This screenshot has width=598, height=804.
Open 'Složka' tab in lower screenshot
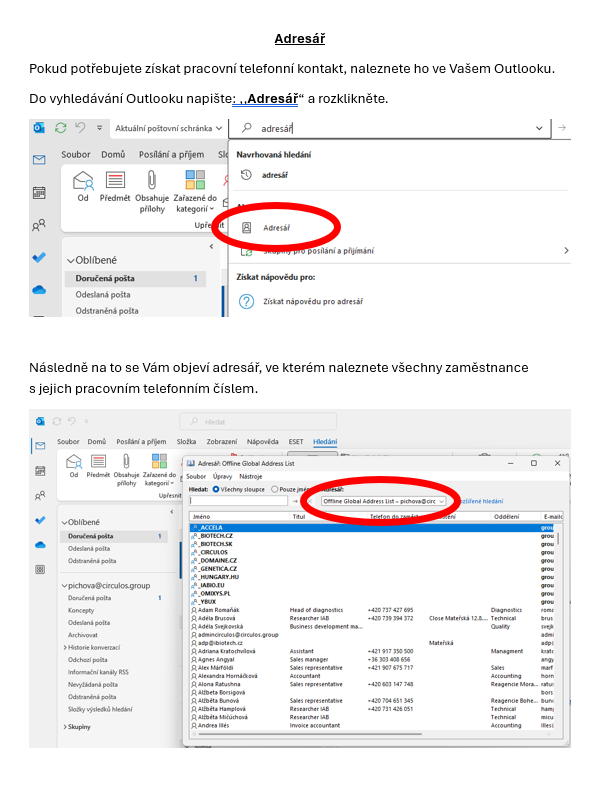(x=187, y=441)
